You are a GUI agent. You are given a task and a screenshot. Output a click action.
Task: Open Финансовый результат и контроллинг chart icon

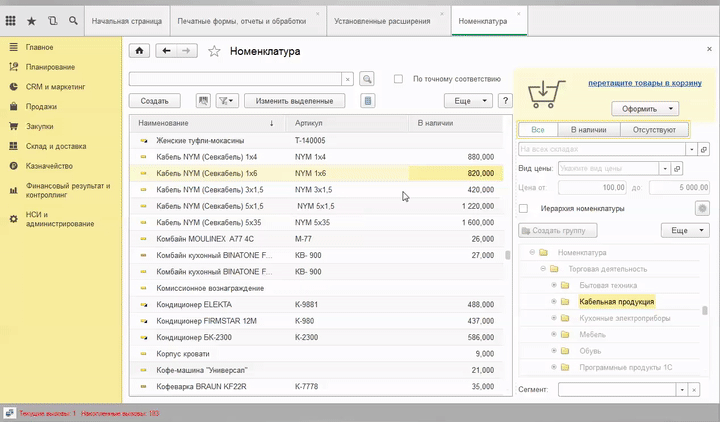(13, 190)
